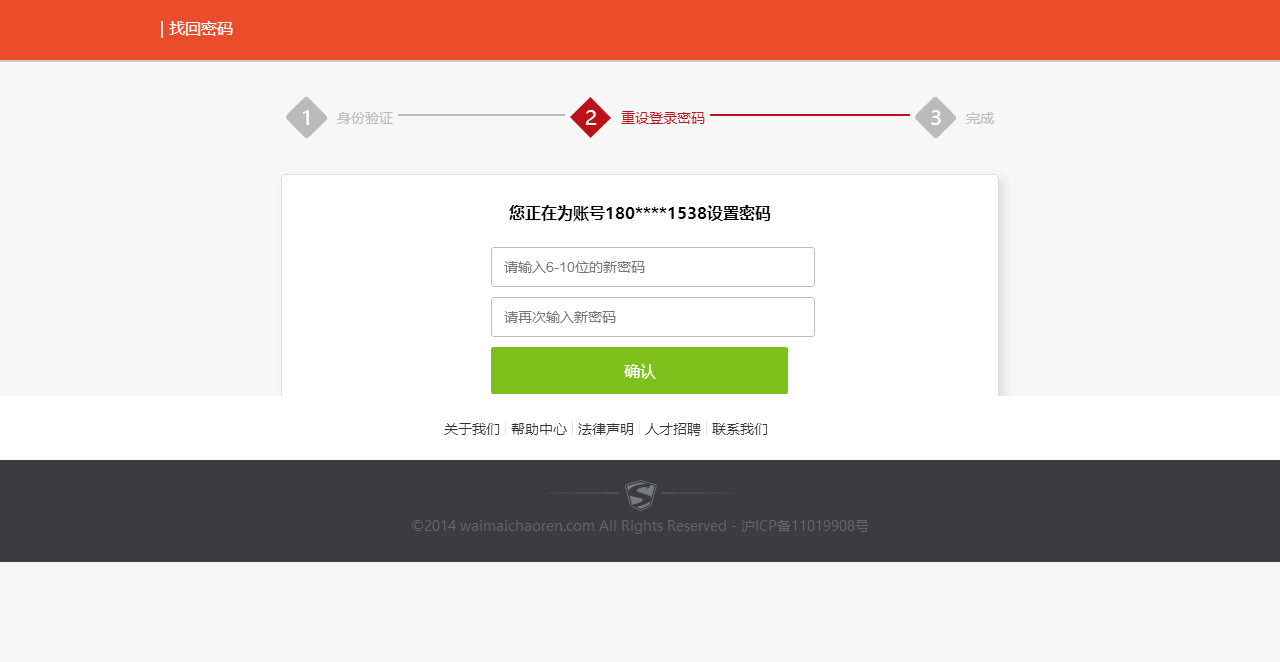1280x662 pixels.
Task: Click the step 3 diamond icon
Action: (x=935, y=118)
